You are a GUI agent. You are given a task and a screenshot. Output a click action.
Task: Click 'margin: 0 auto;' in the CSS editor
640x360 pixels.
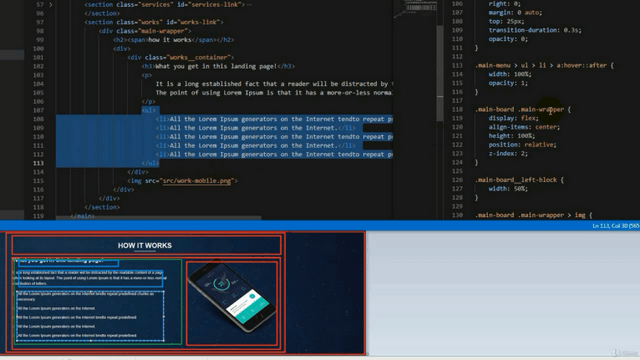pos(515,13)
